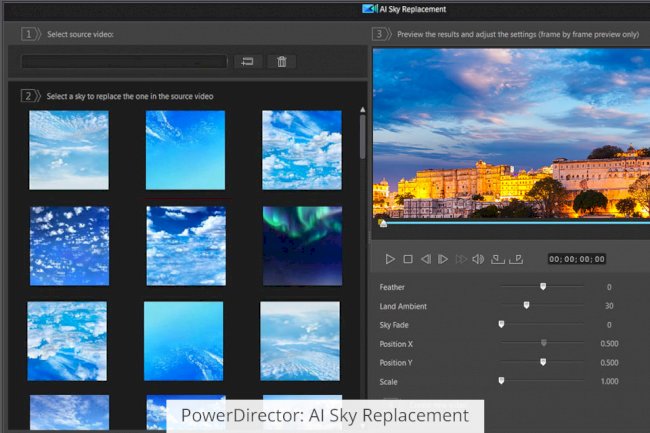Start playback with the Play button
Image resolution: width=650 pixels, height=433 pixels.
390,259
